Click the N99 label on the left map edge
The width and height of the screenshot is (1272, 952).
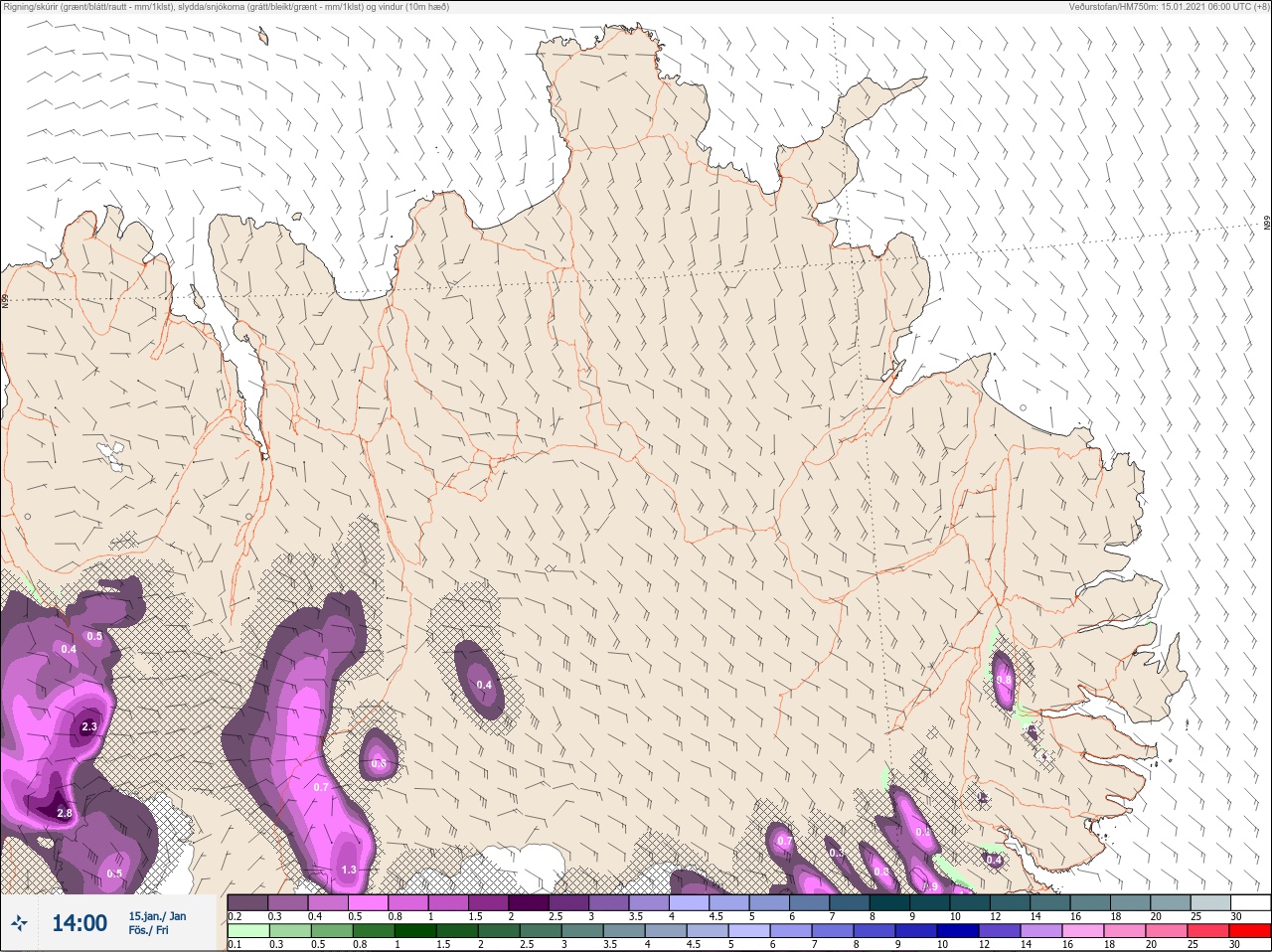click(5, 300)
